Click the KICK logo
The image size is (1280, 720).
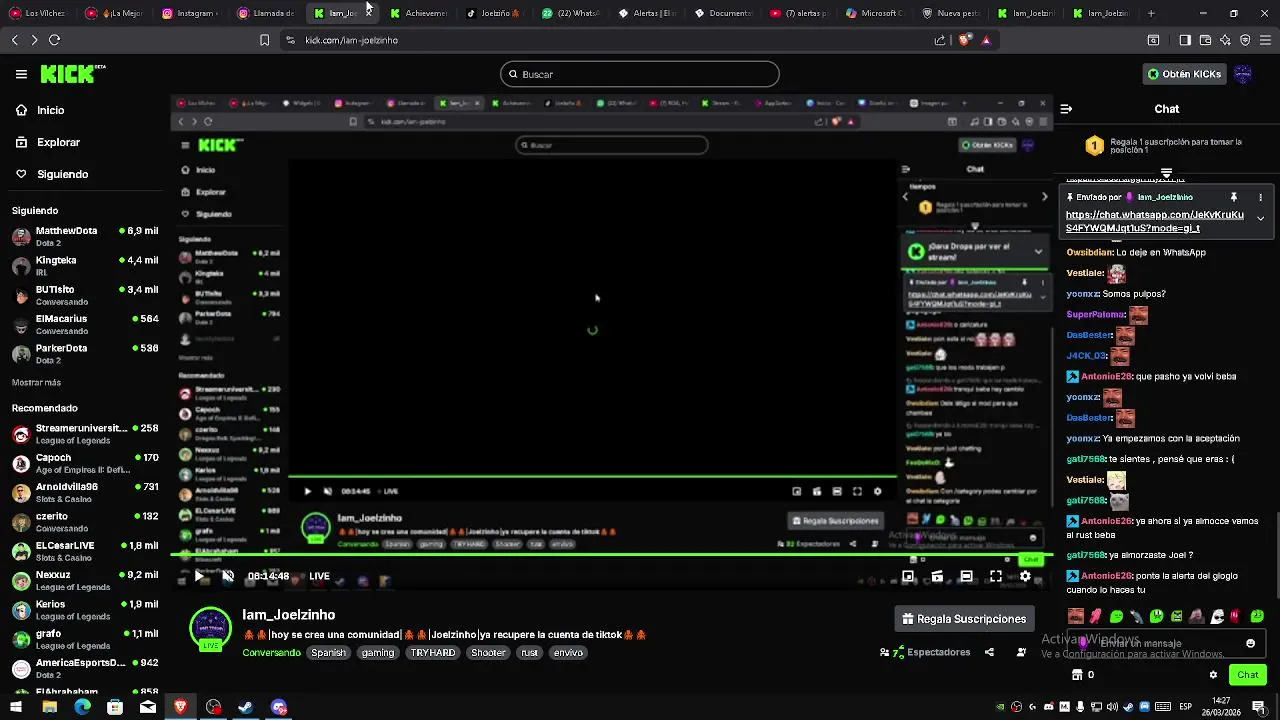click(72, 74)
